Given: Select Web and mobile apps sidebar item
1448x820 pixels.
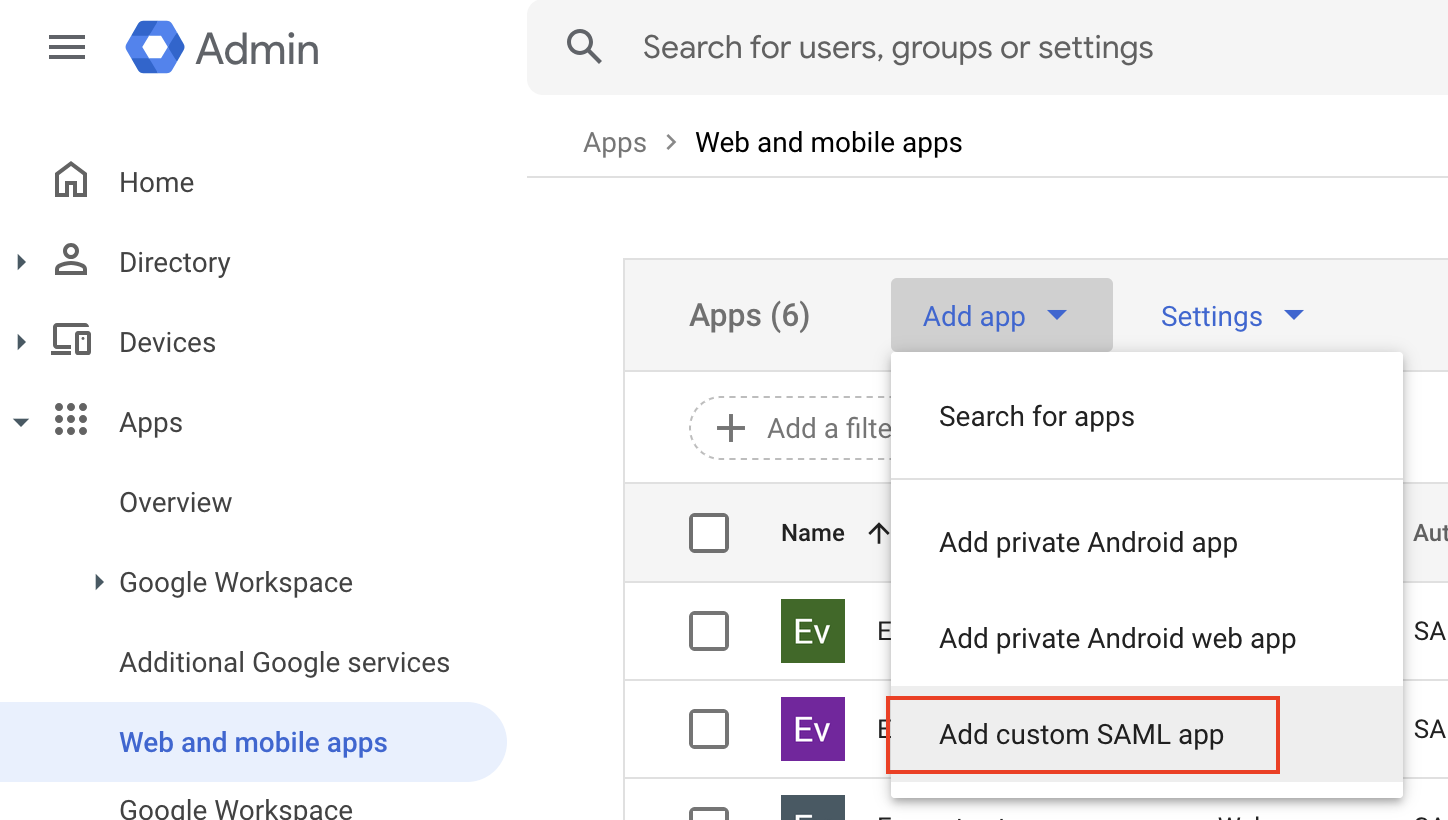Looking at the screenshot, I should point(253,742).
